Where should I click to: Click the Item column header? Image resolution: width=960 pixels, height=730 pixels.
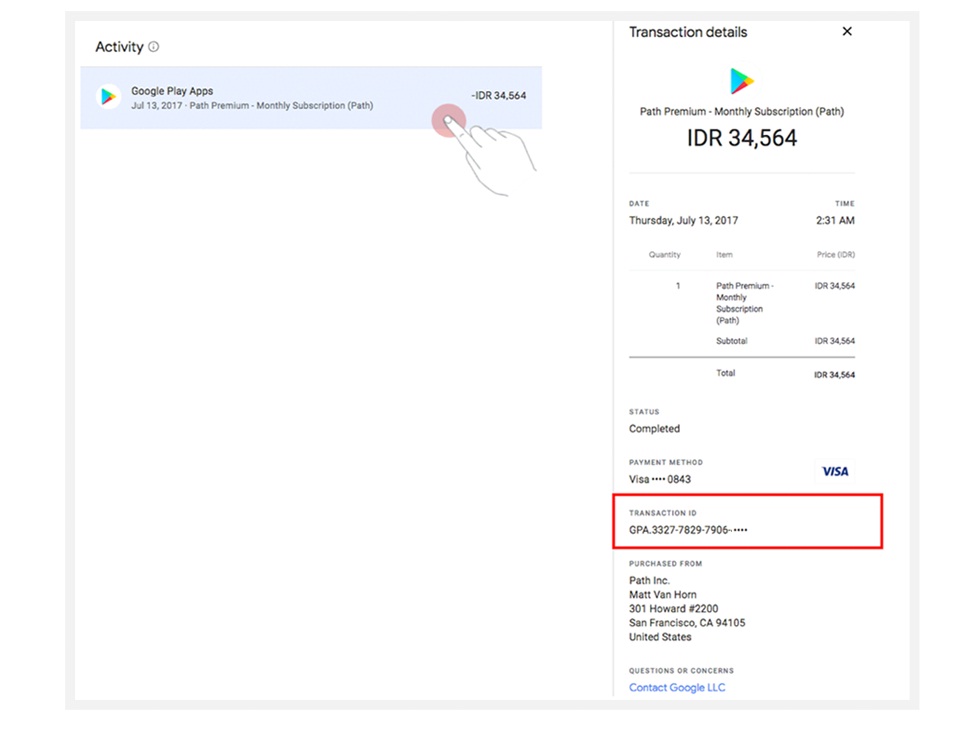tap(724, 254)
